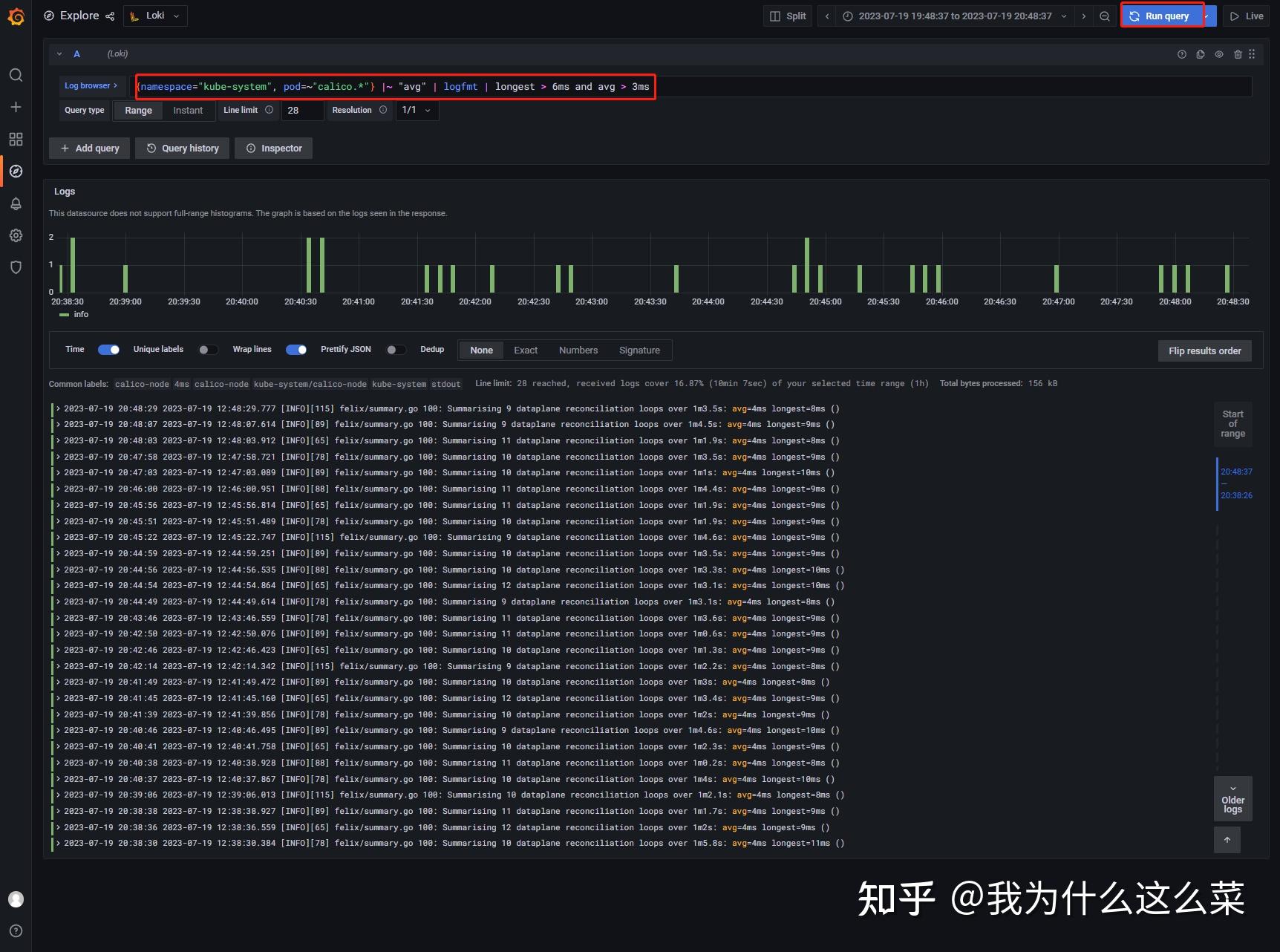Screen dimensions: 1280x952
Task: Open Resolution 1/1 dropdown
Action: click(417, 111)
